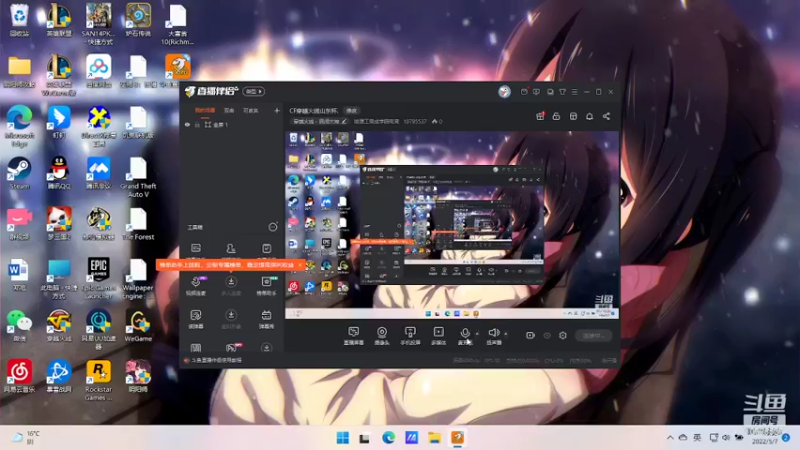Show hidden tray icons chevron
The image size is (800, 450).
(670, 438)
